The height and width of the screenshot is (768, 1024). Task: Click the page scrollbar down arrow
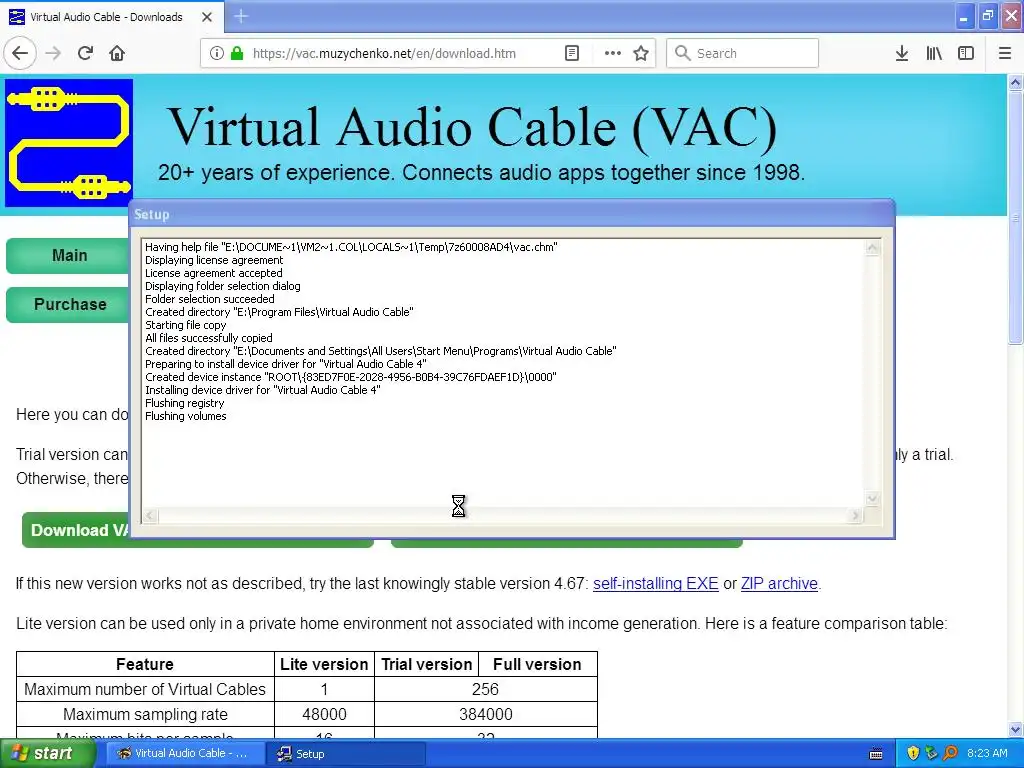[1015, 729]
